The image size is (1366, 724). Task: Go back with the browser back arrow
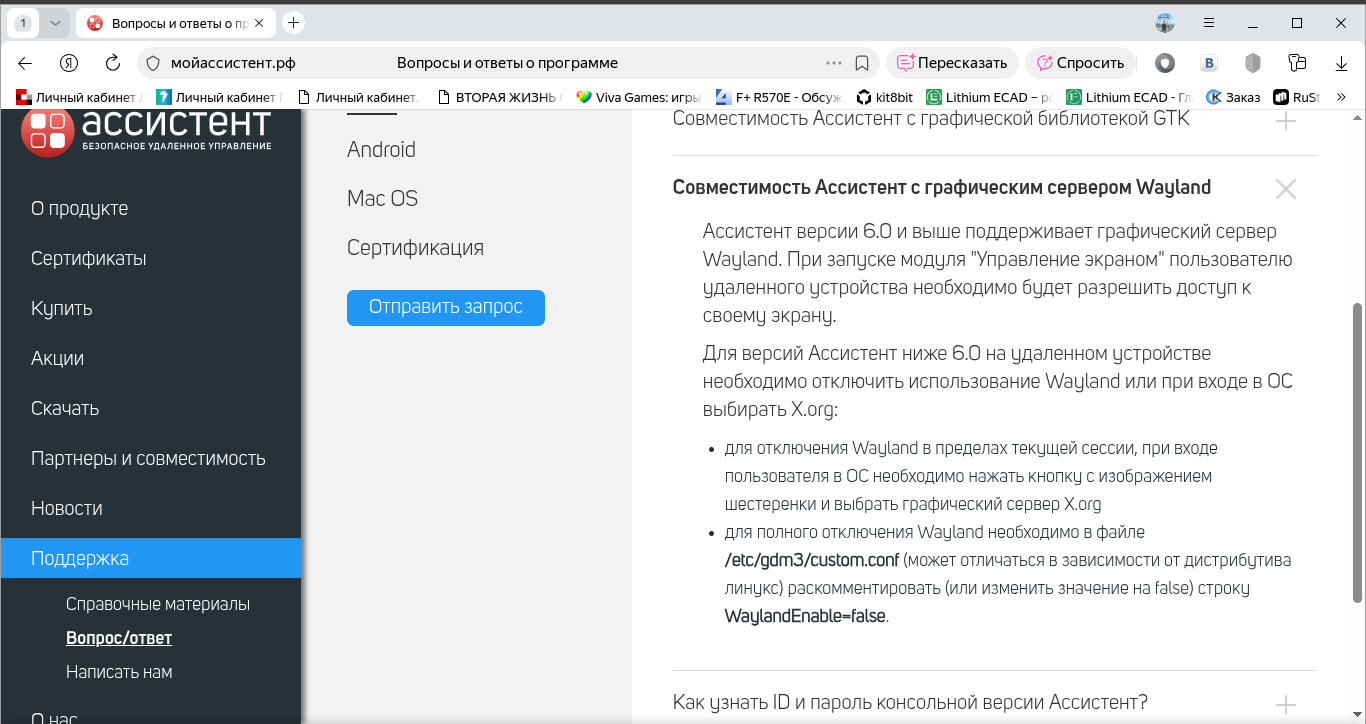pyautogui.click(x=25, y=63)
